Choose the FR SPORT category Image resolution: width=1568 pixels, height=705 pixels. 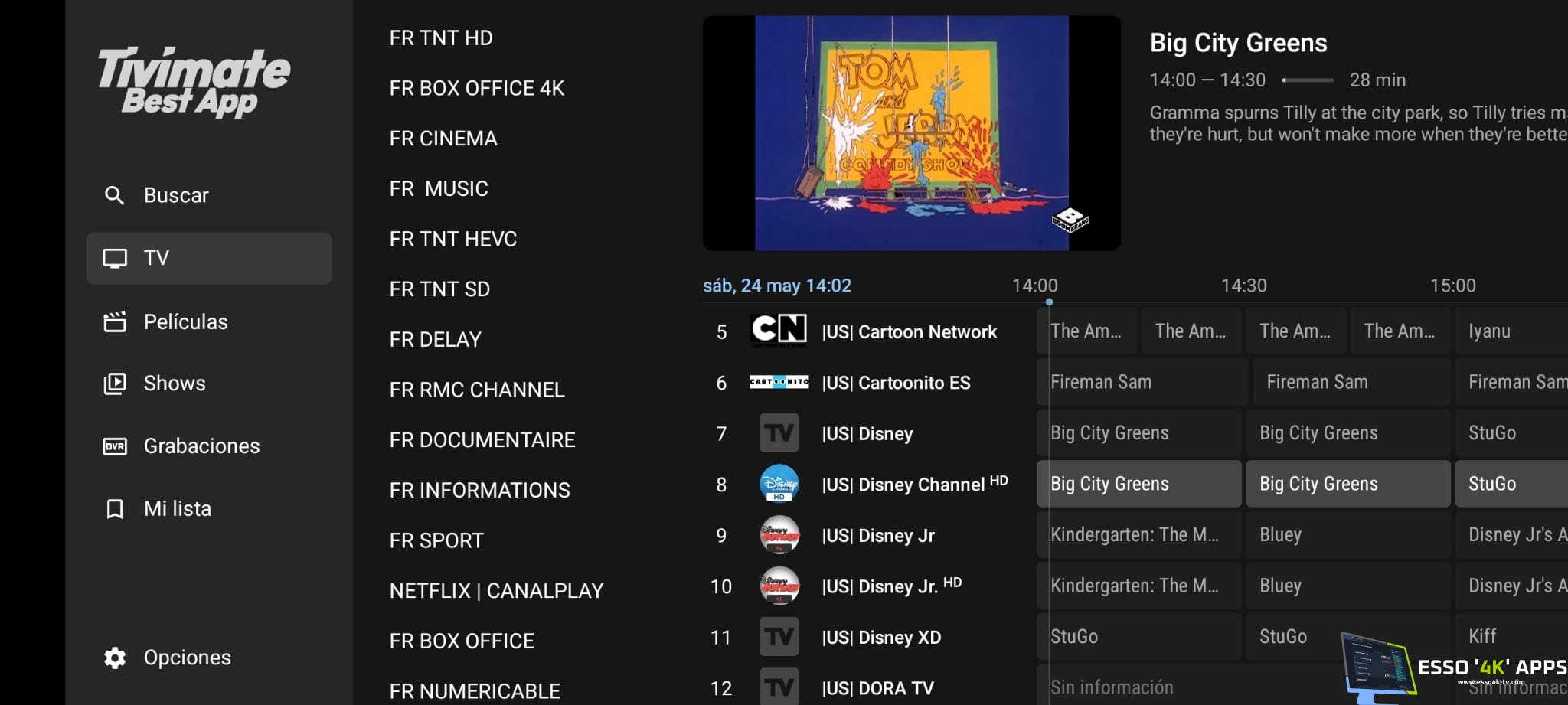tap(436, 540)
